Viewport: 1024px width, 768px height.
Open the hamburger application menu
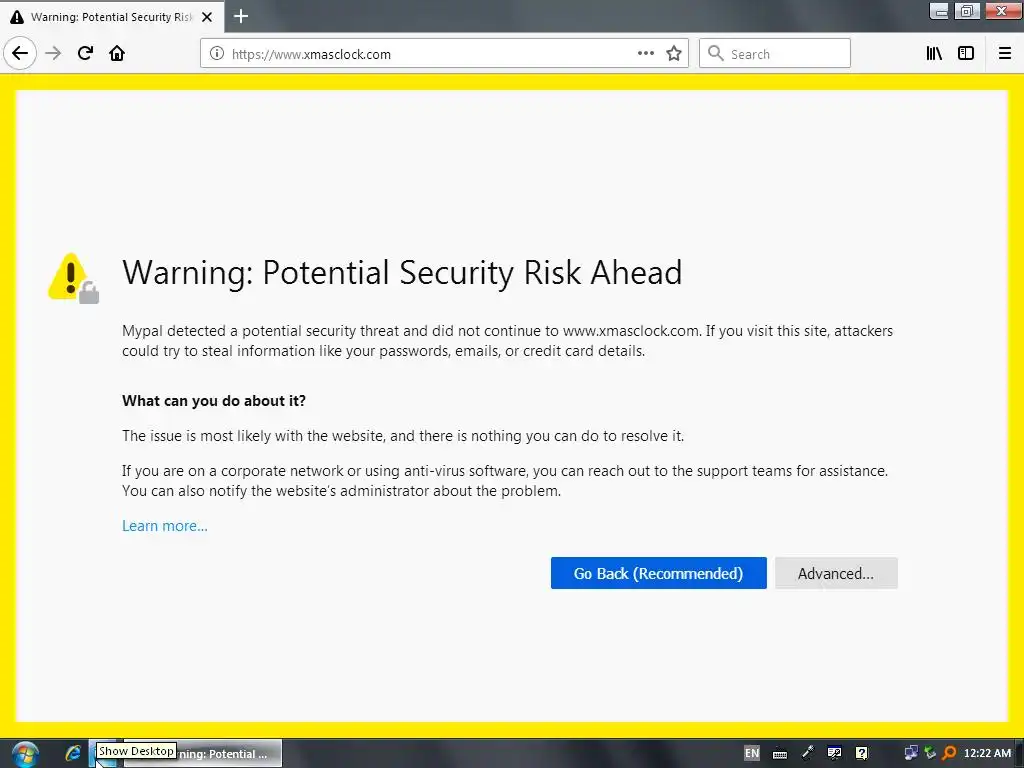1004,54
